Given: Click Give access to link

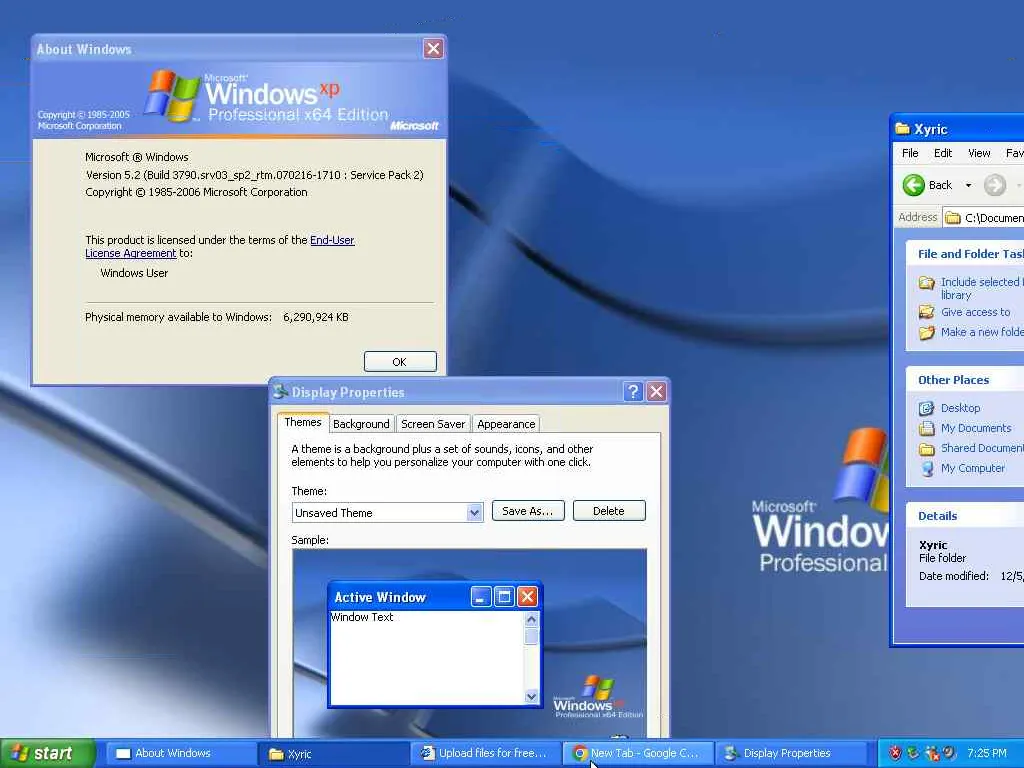Looking at the screenshot, I should (976, 312).
